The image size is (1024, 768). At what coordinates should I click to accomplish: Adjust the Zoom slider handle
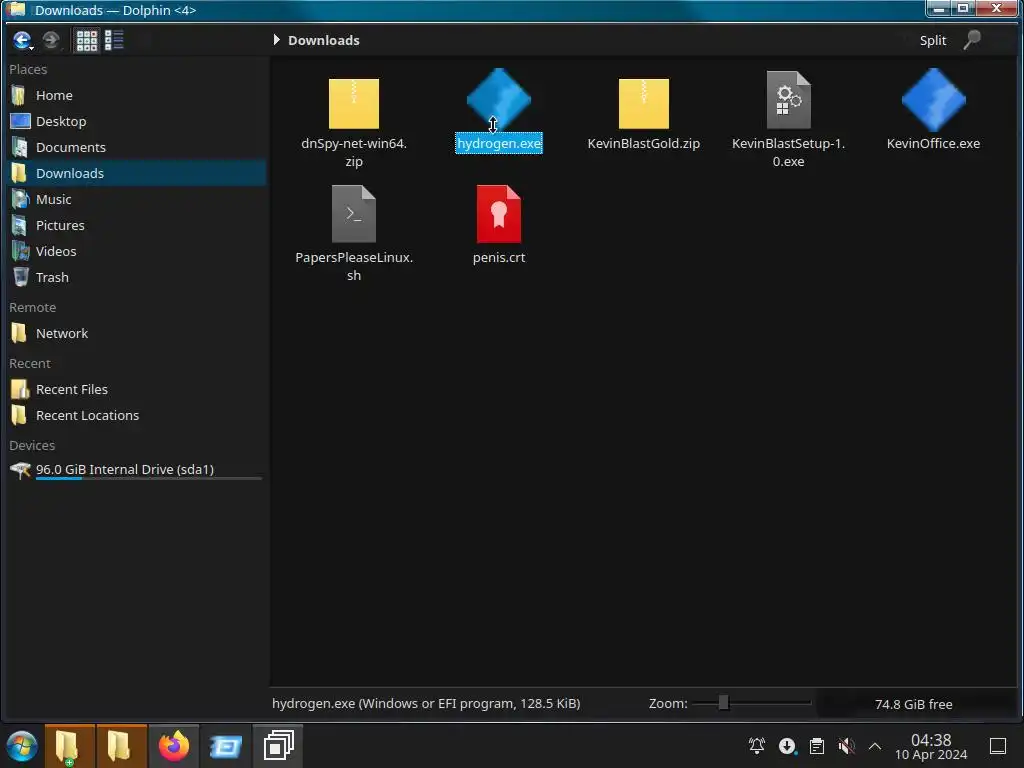(x=724, y=703)
